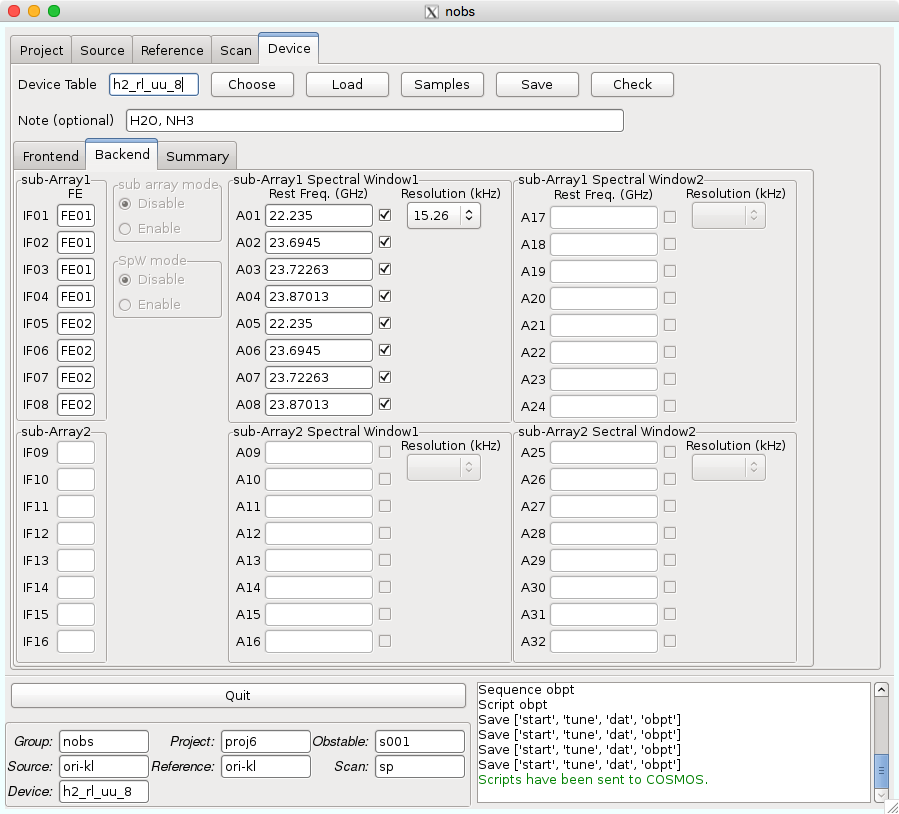The image size is (899, 814).
Task: Click the Source field showing ori-kl
Action: click(104, 766)
